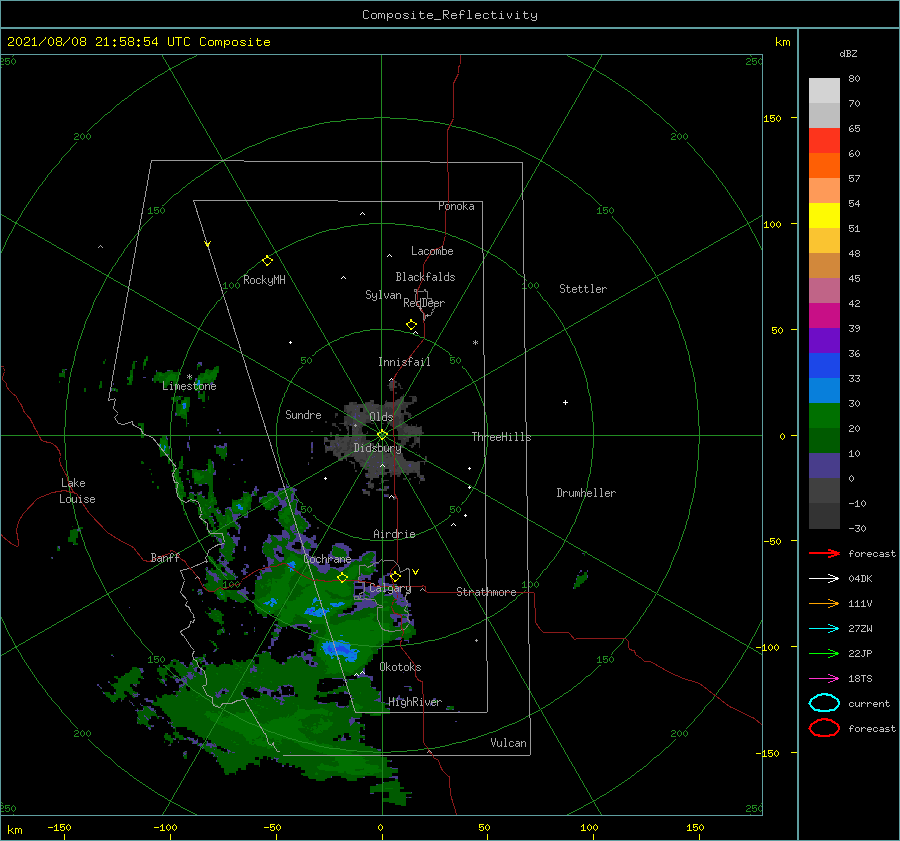900x841 pixels.
Task: Click the Vulcan city label
Action: pyautogui.click(x=509, y=743)
